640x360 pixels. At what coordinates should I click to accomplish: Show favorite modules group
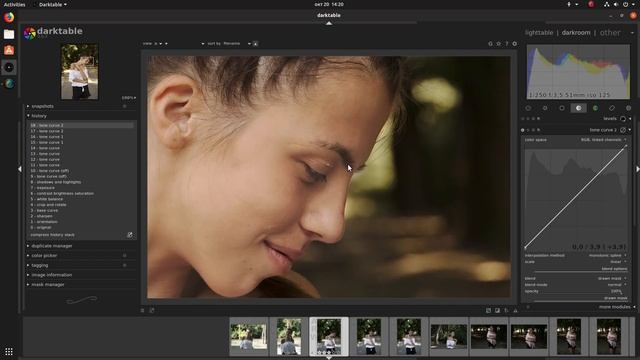545,108
